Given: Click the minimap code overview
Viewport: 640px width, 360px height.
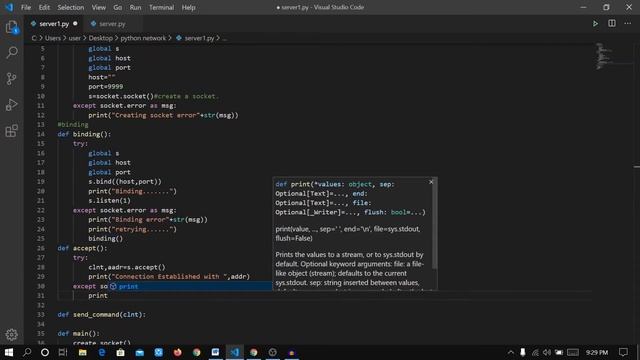Looking at the screenshot, I should [x=603, y=56].
